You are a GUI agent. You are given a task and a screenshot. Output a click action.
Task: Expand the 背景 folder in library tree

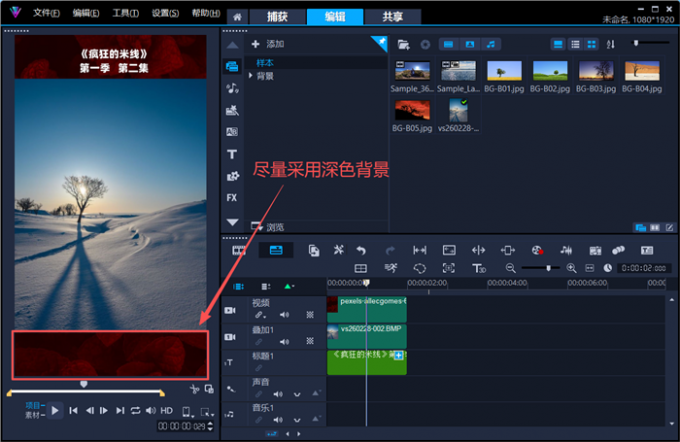click(x=251, y=75)
